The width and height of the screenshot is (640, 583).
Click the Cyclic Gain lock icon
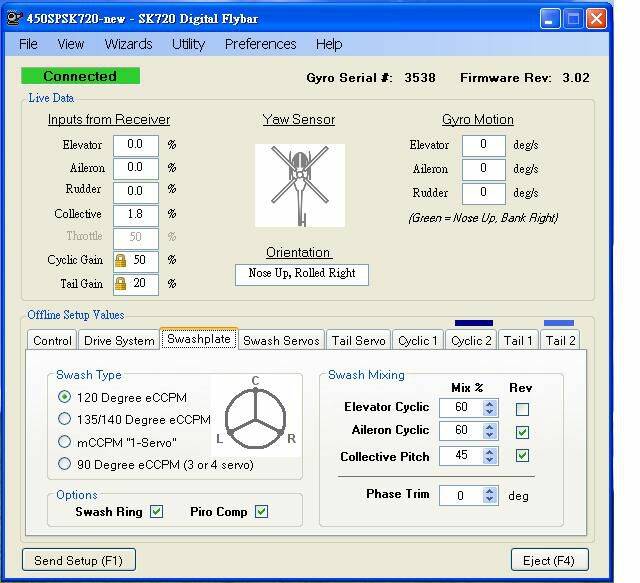[120, 260]
